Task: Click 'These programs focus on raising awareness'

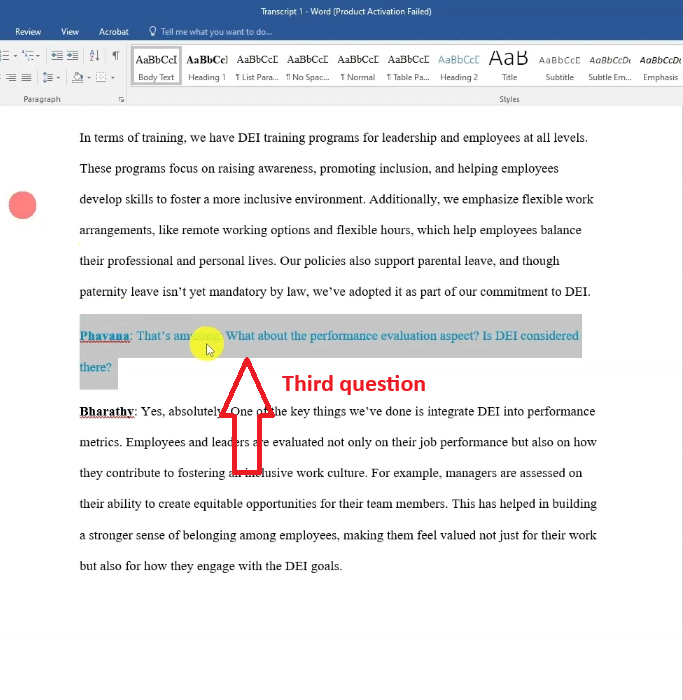Action: (x=197, y=169)
